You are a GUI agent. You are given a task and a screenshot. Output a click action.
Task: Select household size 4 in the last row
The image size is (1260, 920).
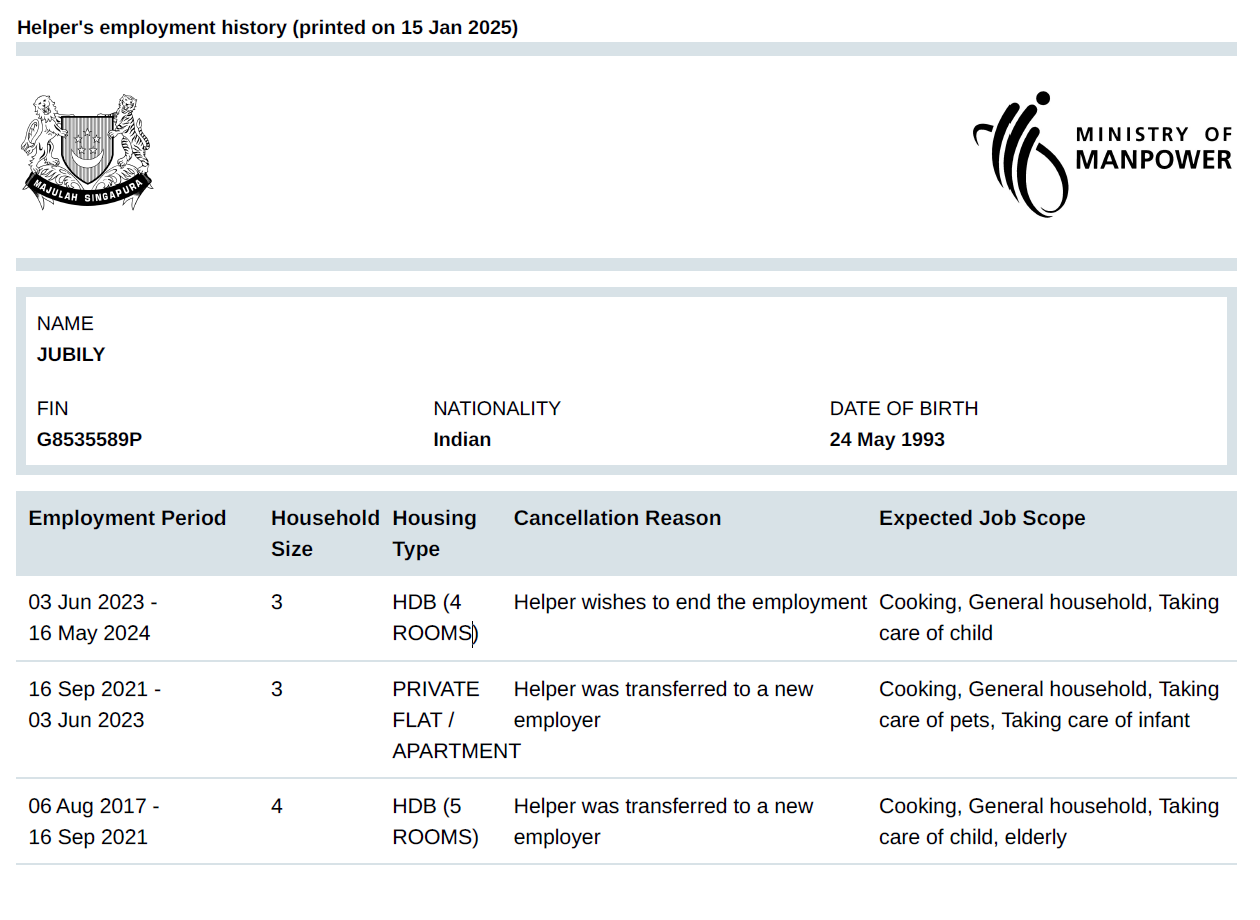(277, 807)
